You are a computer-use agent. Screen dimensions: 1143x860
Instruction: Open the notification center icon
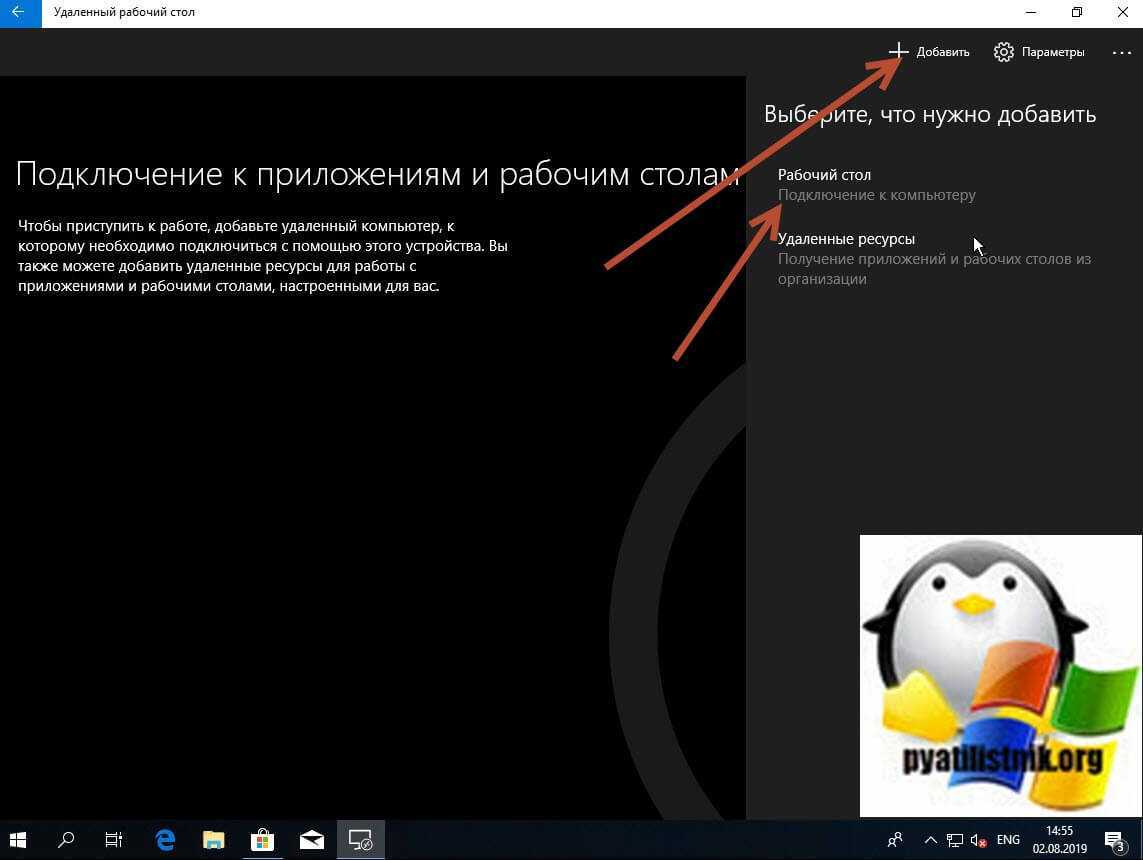click(1114, 840)
